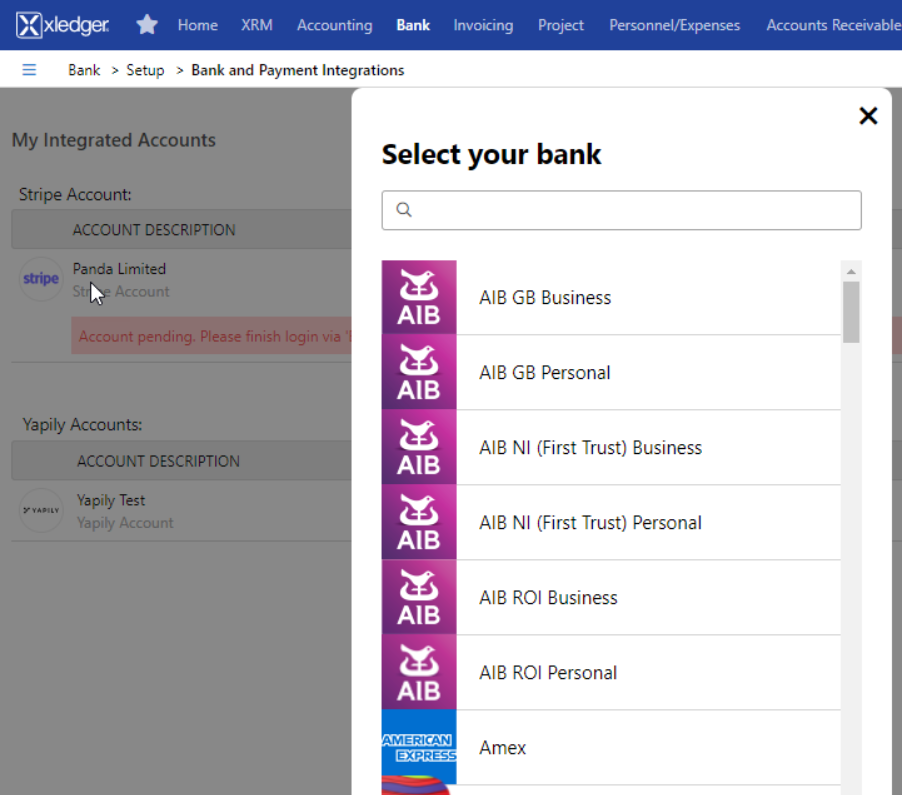Click the AIB NI Personal logo
902x795 pixels.
click(419, 522)
